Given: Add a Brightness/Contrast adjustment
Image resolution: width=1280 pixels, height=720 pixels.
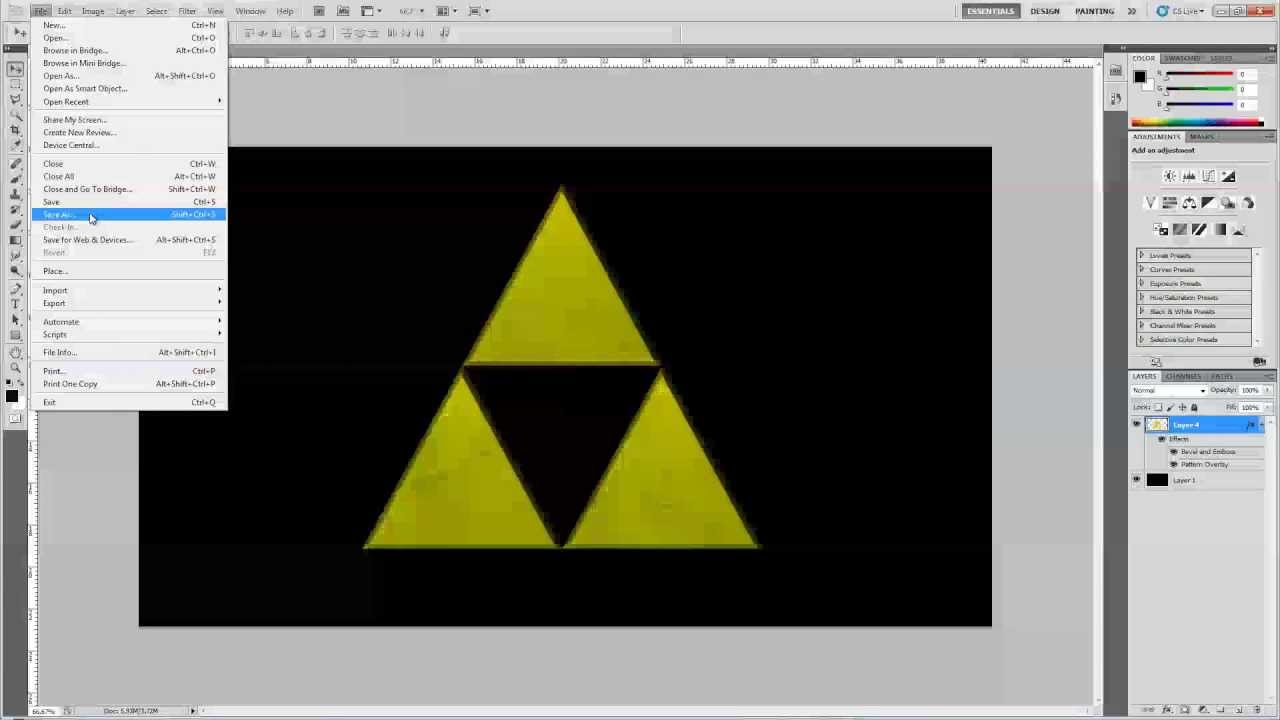Looking at the screenshot, I should 1169,177.
